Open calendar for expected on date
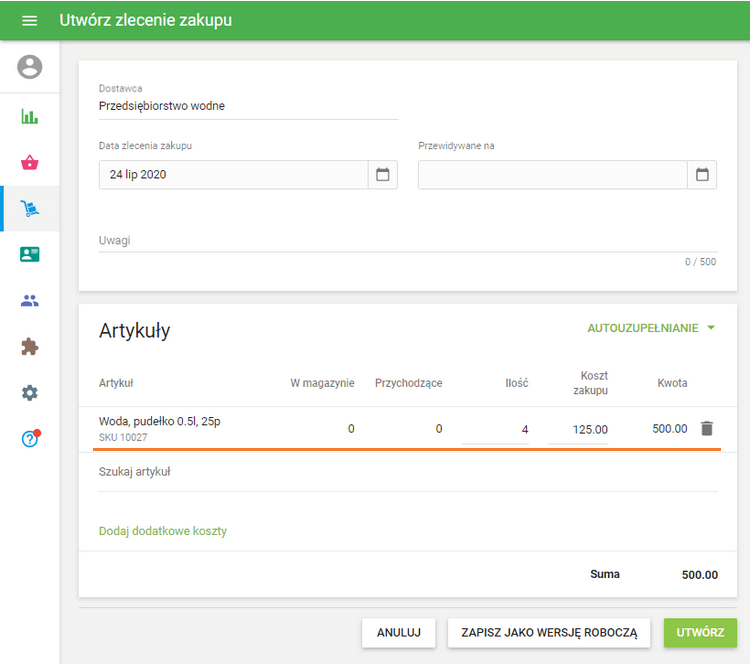Image resolution: width=750 pixels, height=665 pixels. 702,175
